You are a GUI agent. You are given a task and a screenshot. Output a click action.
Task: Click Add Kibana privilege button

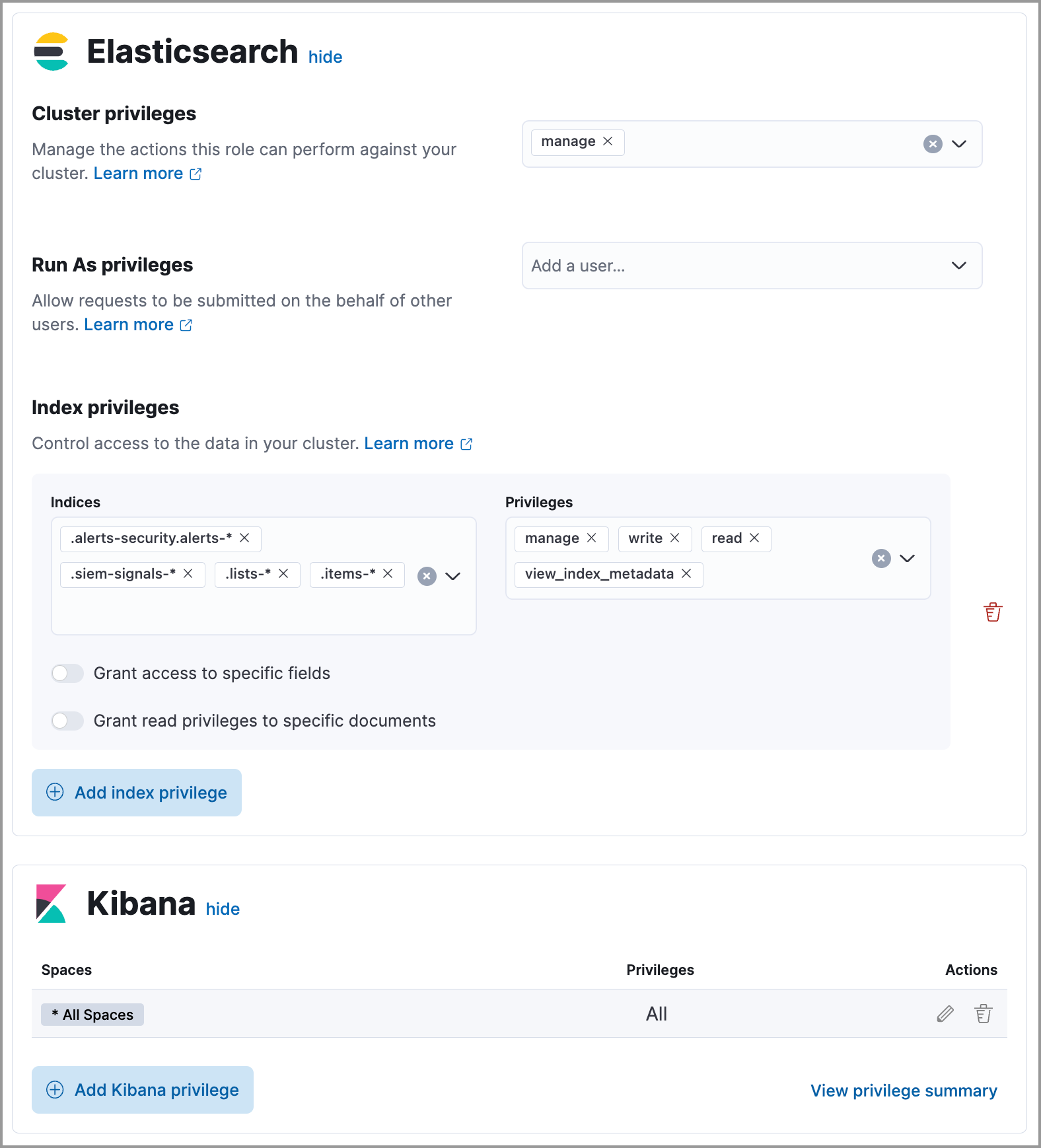(143, 1090)
